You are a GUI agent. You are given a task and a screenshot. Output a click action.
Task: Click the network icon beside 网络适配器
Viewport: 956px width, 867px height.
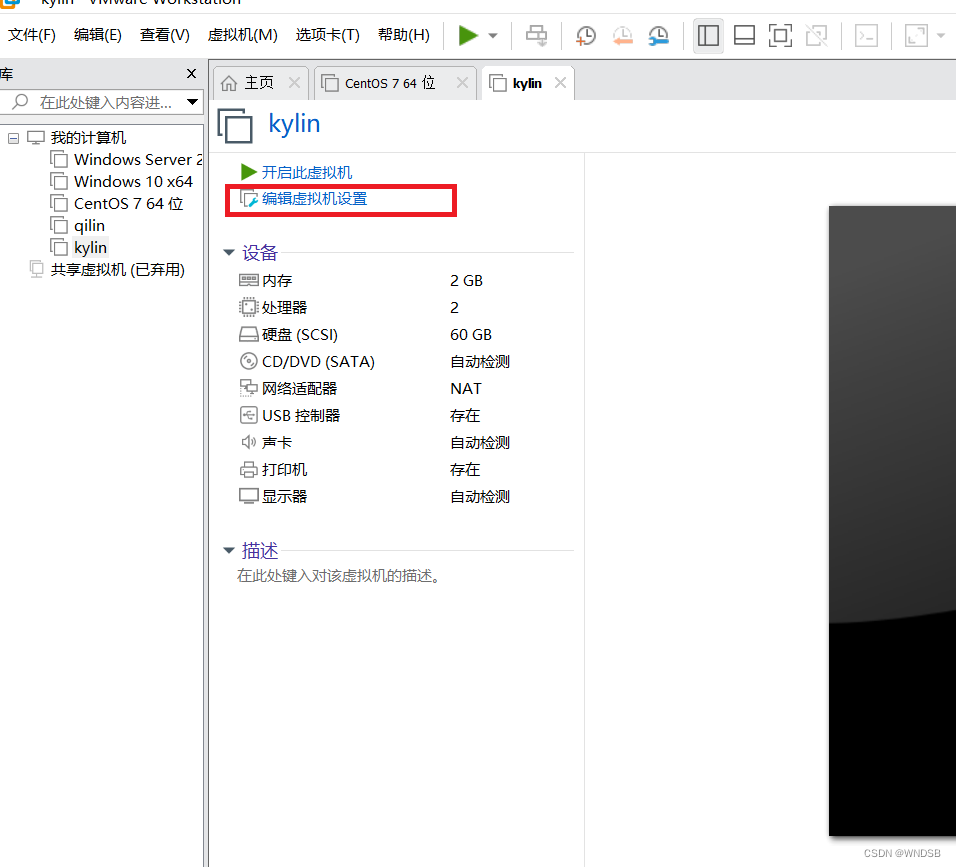click(249, 388)
